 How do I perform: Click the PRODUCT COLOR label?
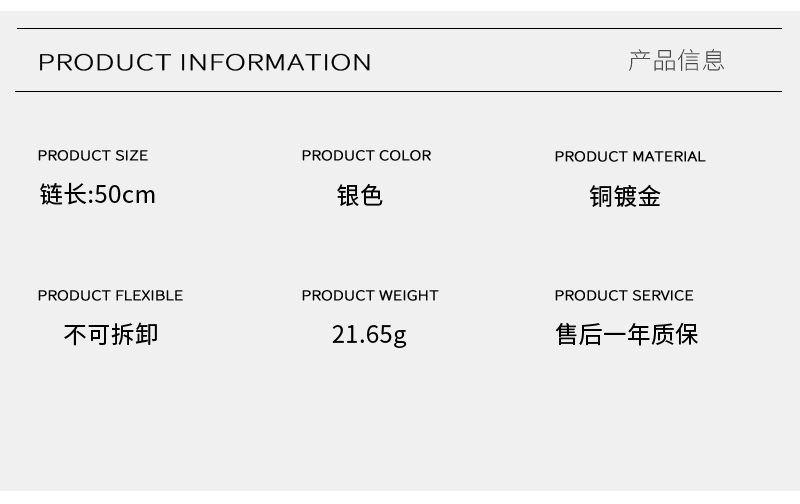(x=366, y=155)
